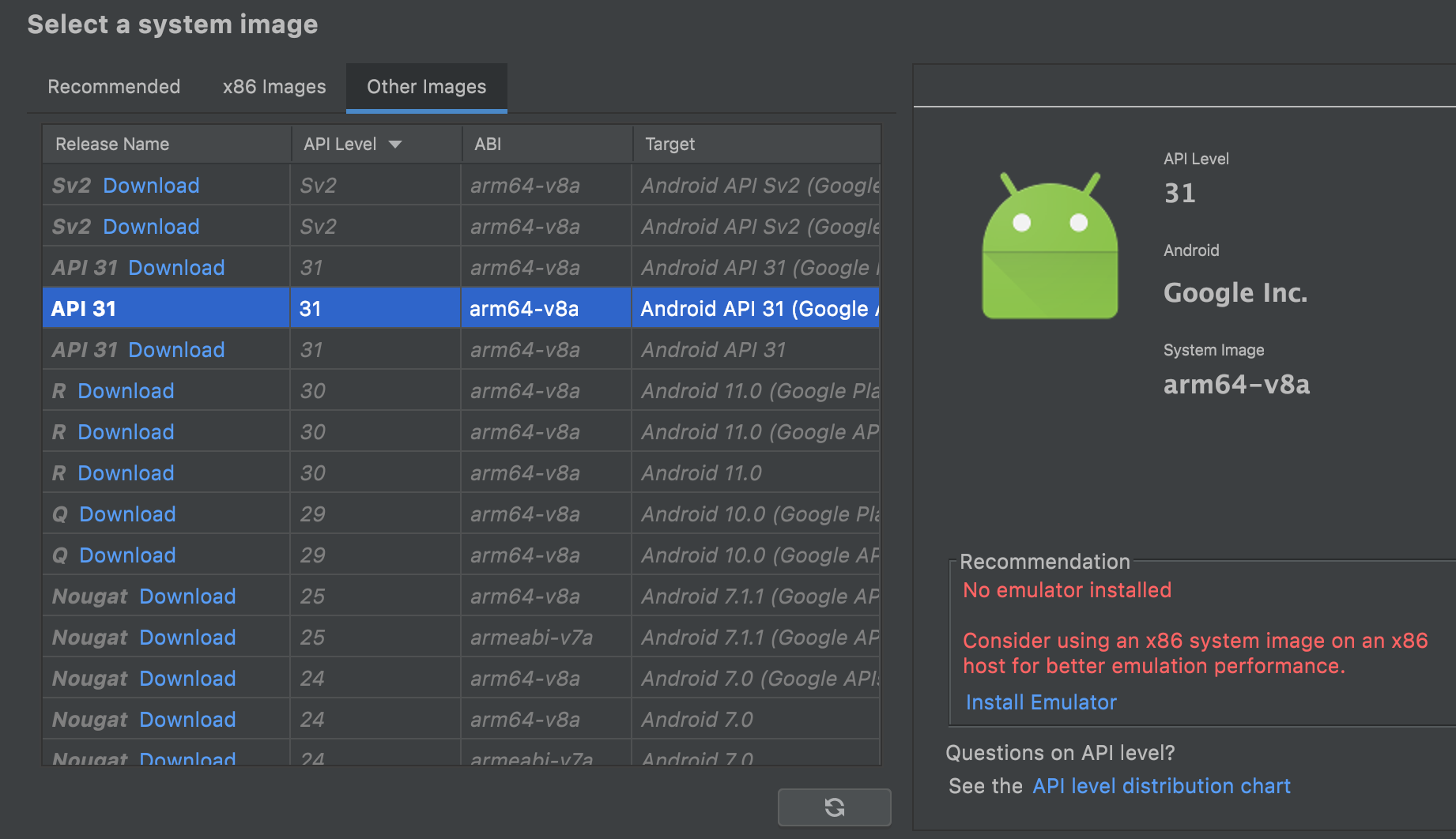Click the API Level sort arrow
Screen dimensions: 1456x839
point(395,144)
